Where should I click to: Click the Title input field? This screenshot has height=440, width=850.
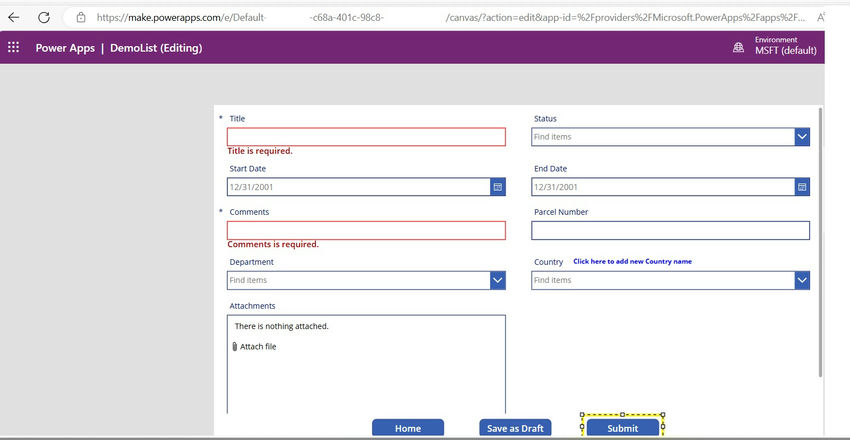tap(366, 137)
